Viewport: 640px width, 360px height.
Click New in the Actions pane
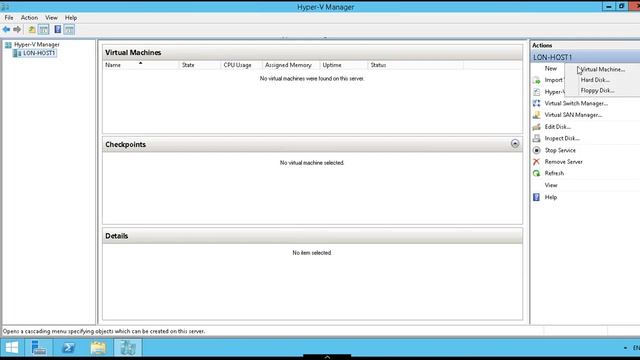[551, 69]
